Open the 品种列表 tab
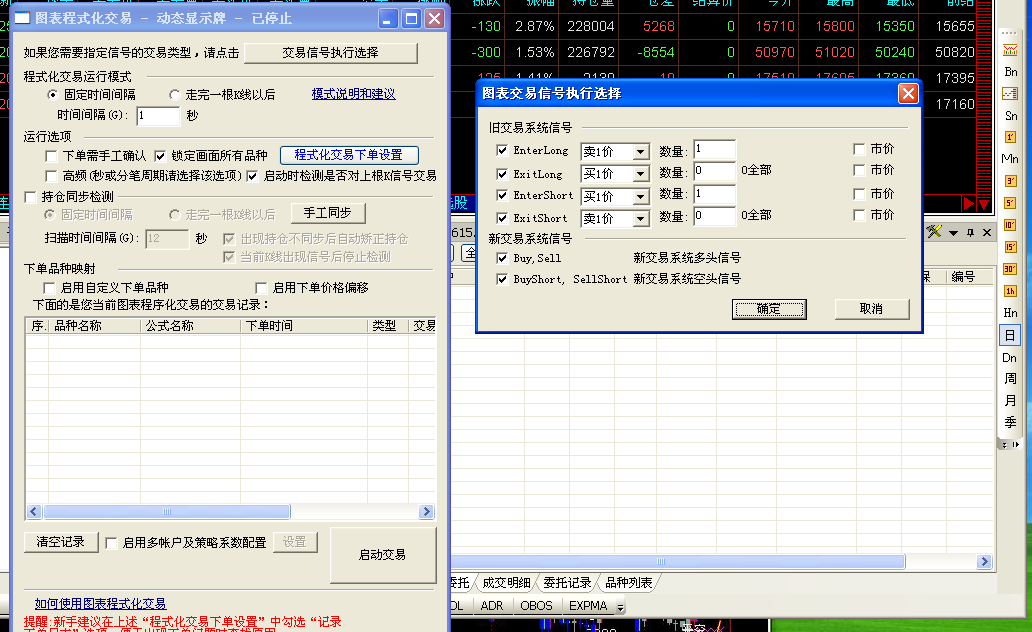1032x632 pixels. pyautogui.click(x=629, y=583)
